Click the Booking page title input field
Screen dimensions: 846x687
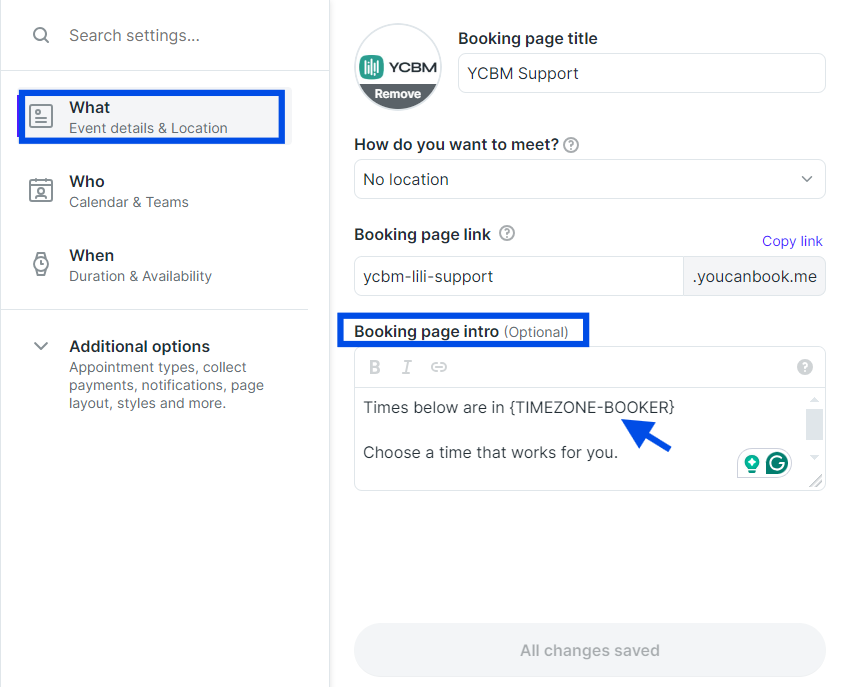[x=642, y=73]
